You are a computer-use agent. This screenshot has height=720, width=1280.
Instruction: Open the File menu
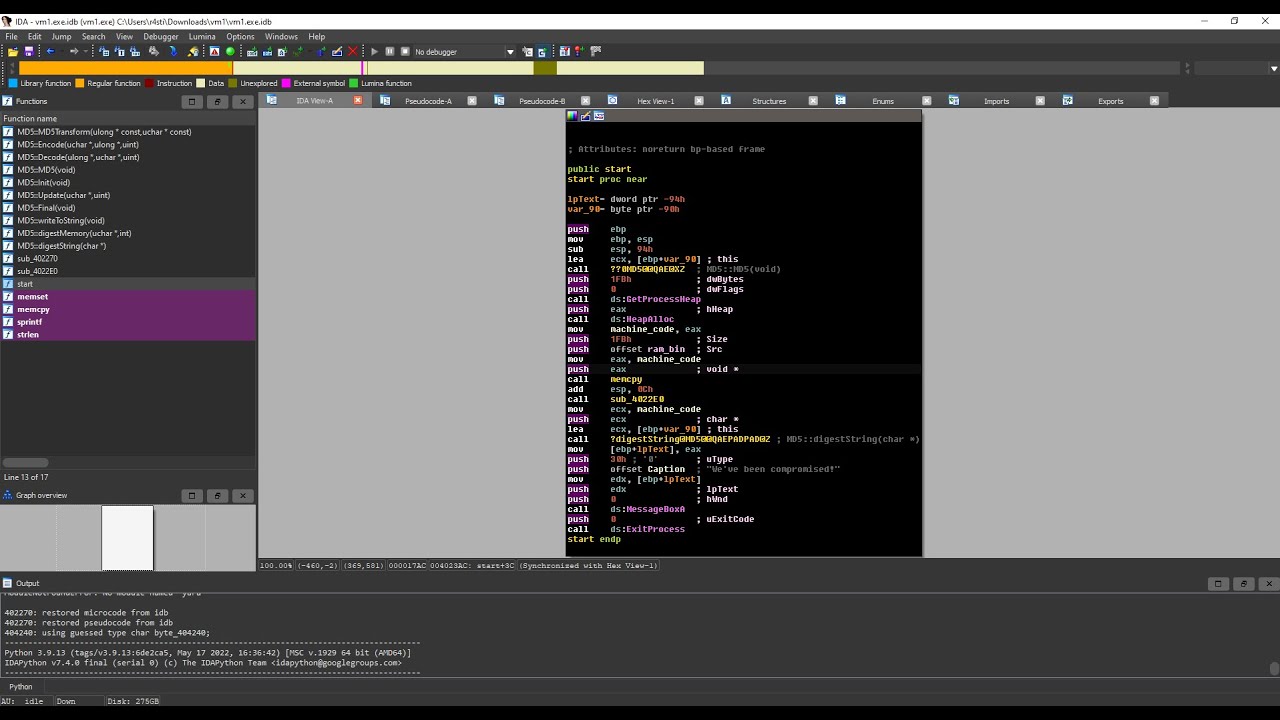coord(11,36)
